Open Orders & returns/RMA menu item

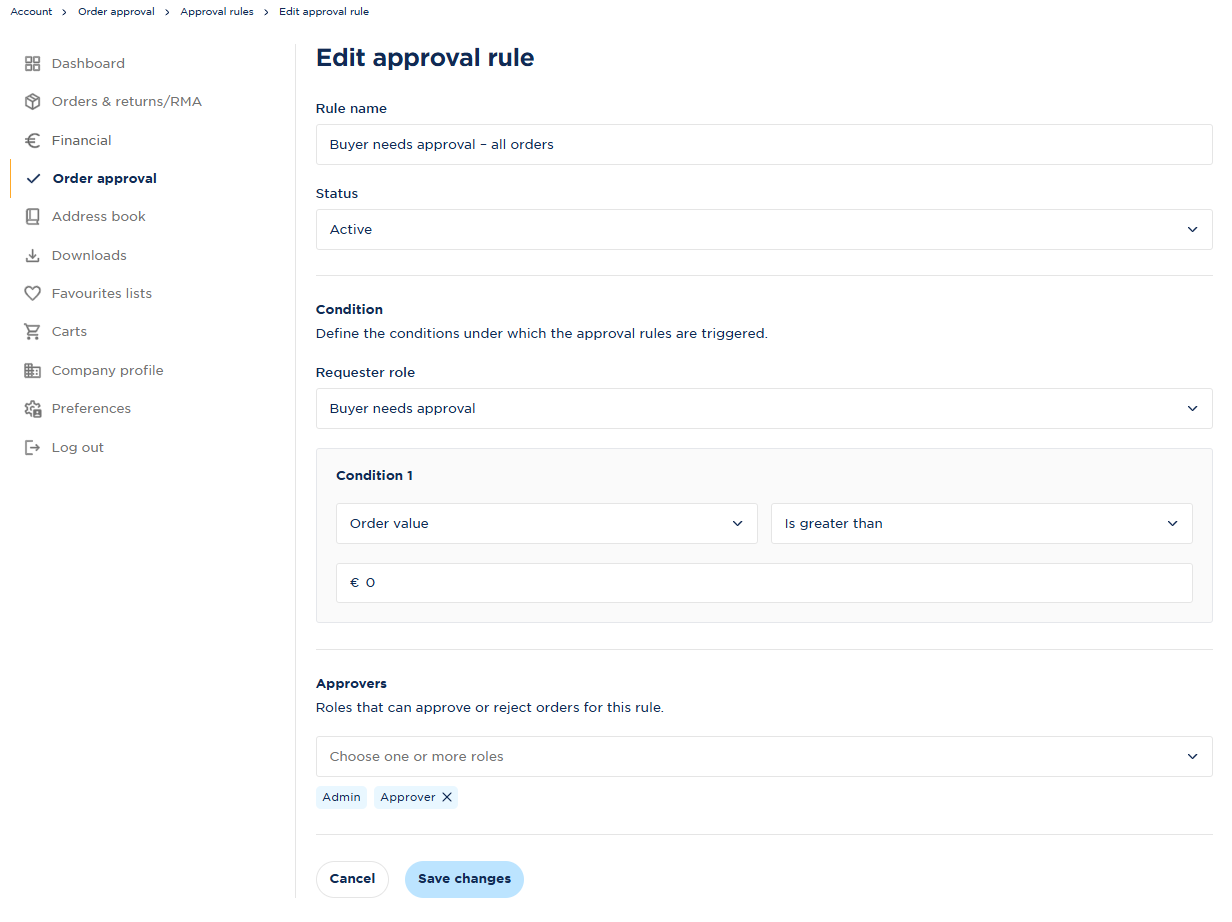127,102
